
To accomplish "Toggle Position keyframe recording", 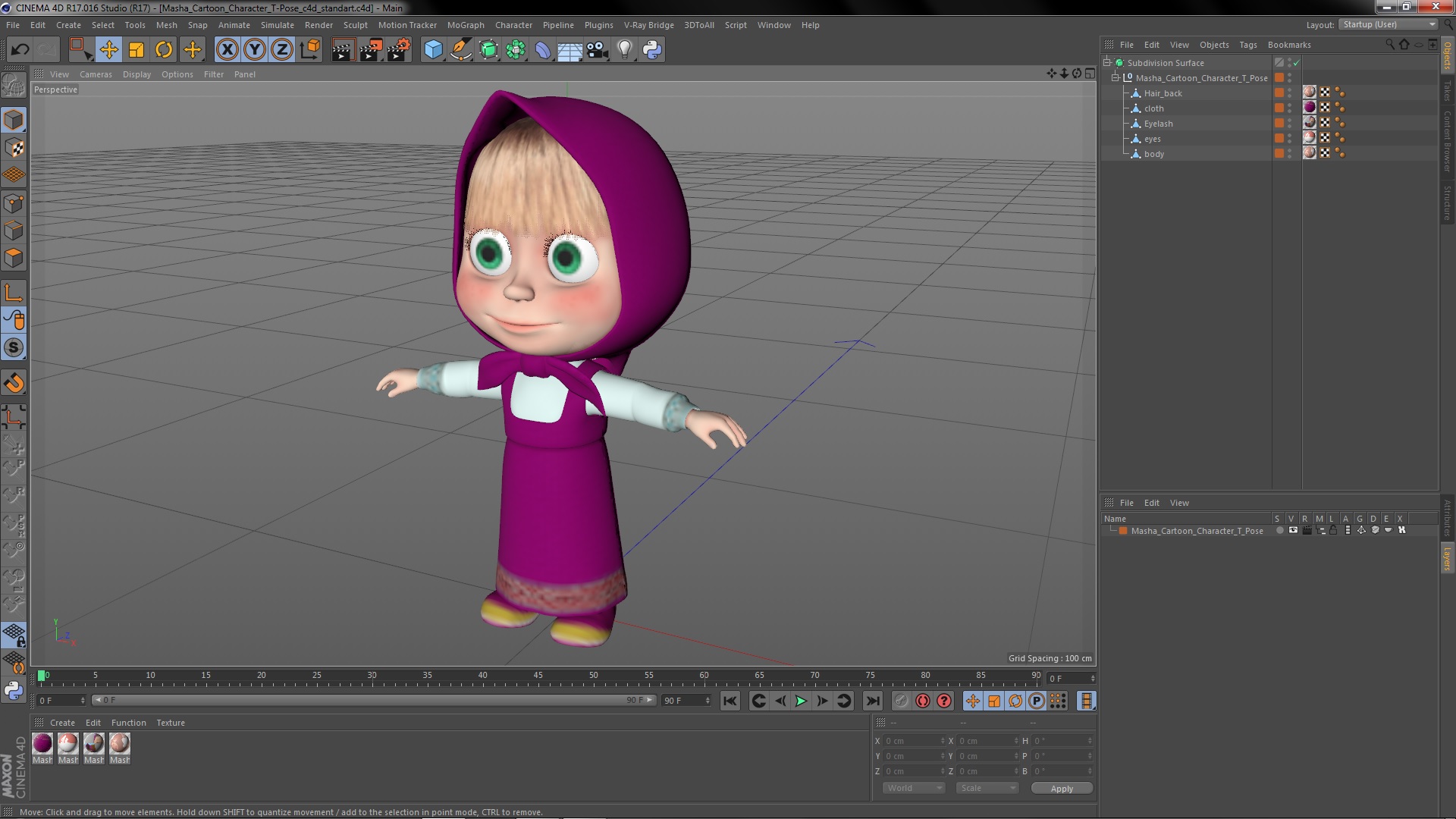I will [972, 701].
